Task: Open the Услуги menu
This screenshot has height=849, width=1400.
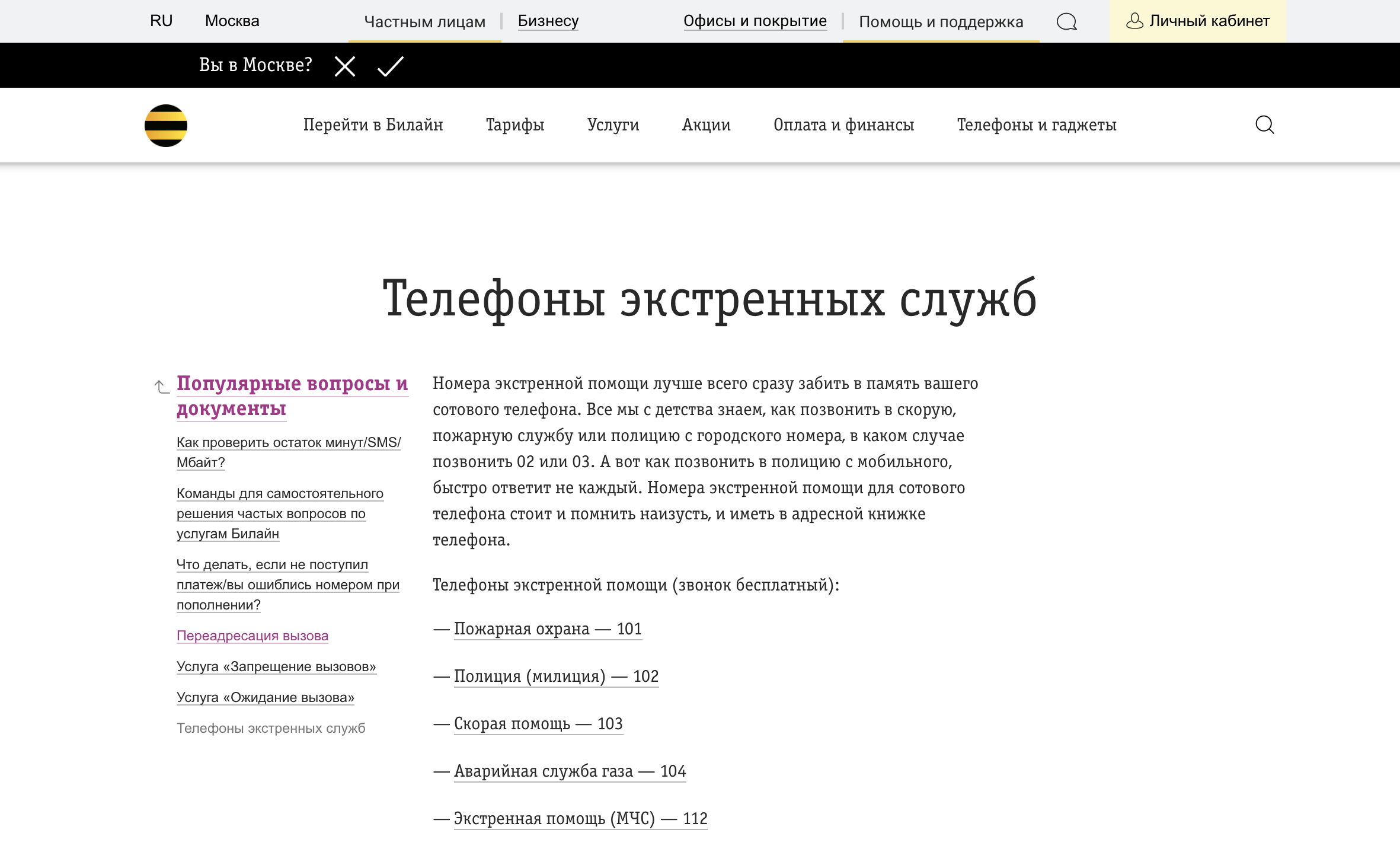Action: [613, 125]
